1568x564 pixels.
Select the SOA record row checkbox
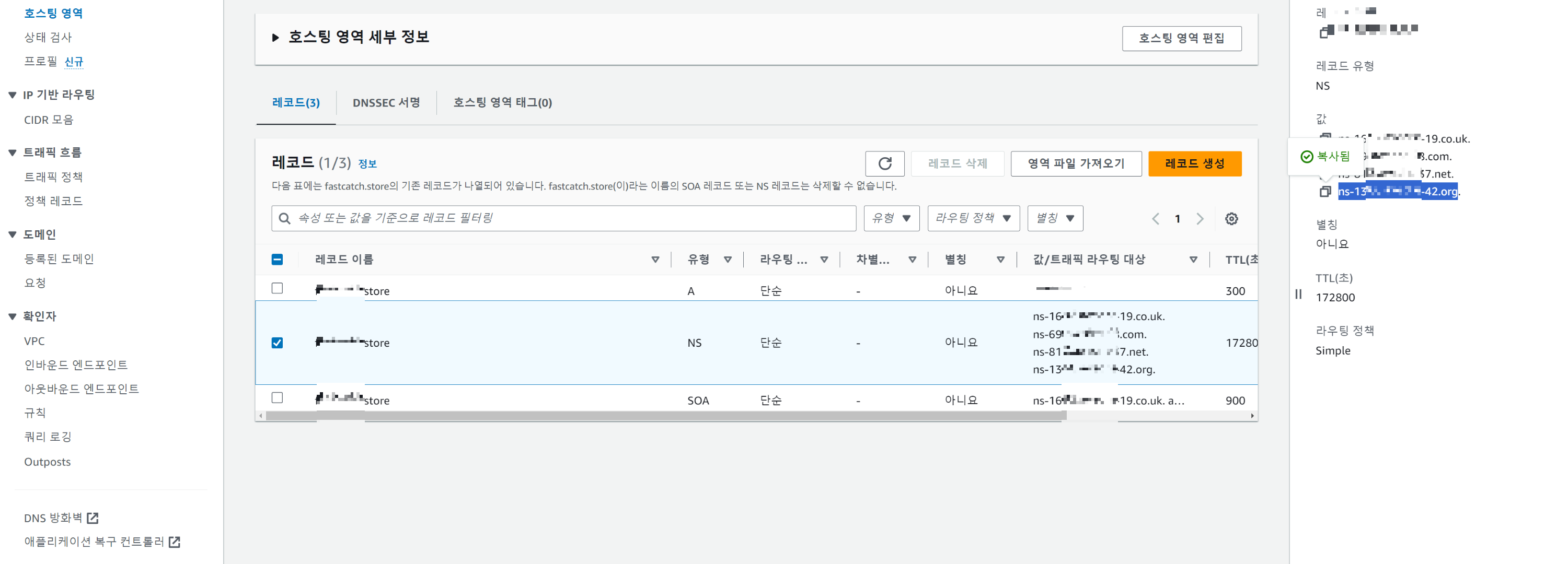[x=277, y=398]
